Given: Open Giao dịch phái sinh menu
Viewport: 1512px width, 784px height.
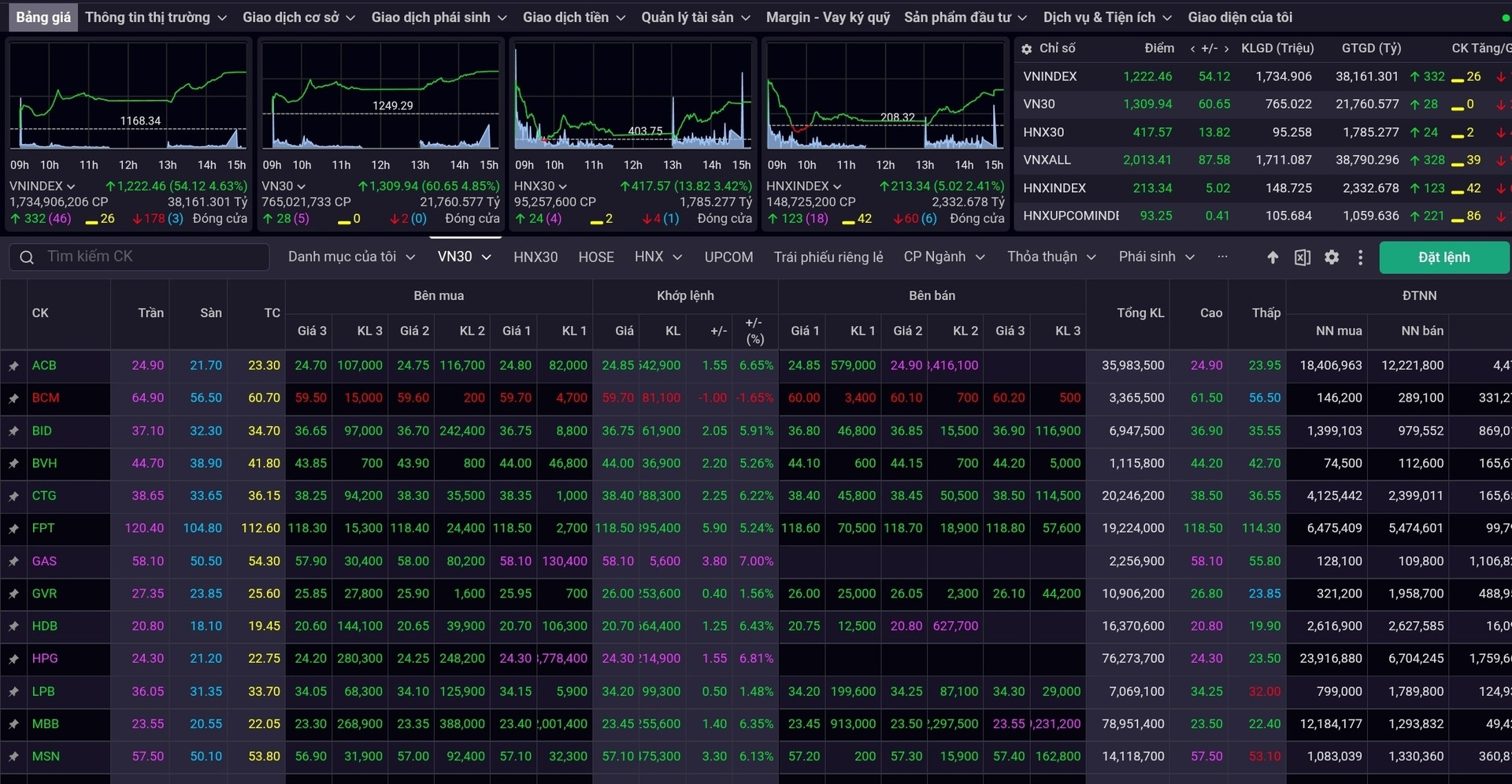Looking at the screenshot, I should coord(438,17).
